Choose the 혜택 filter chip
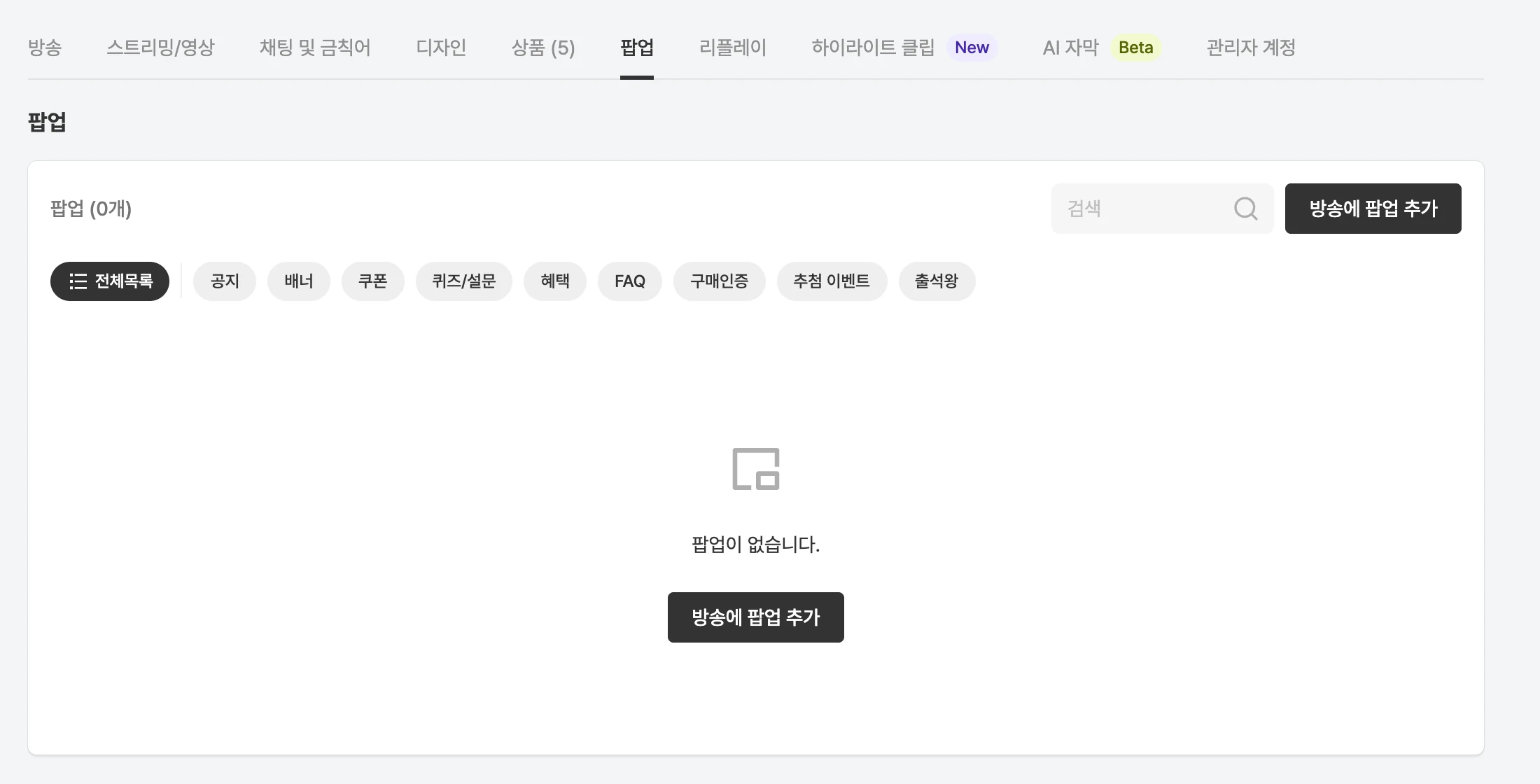Viewport: 1540px width, 784px height. (x=555, y=281)
